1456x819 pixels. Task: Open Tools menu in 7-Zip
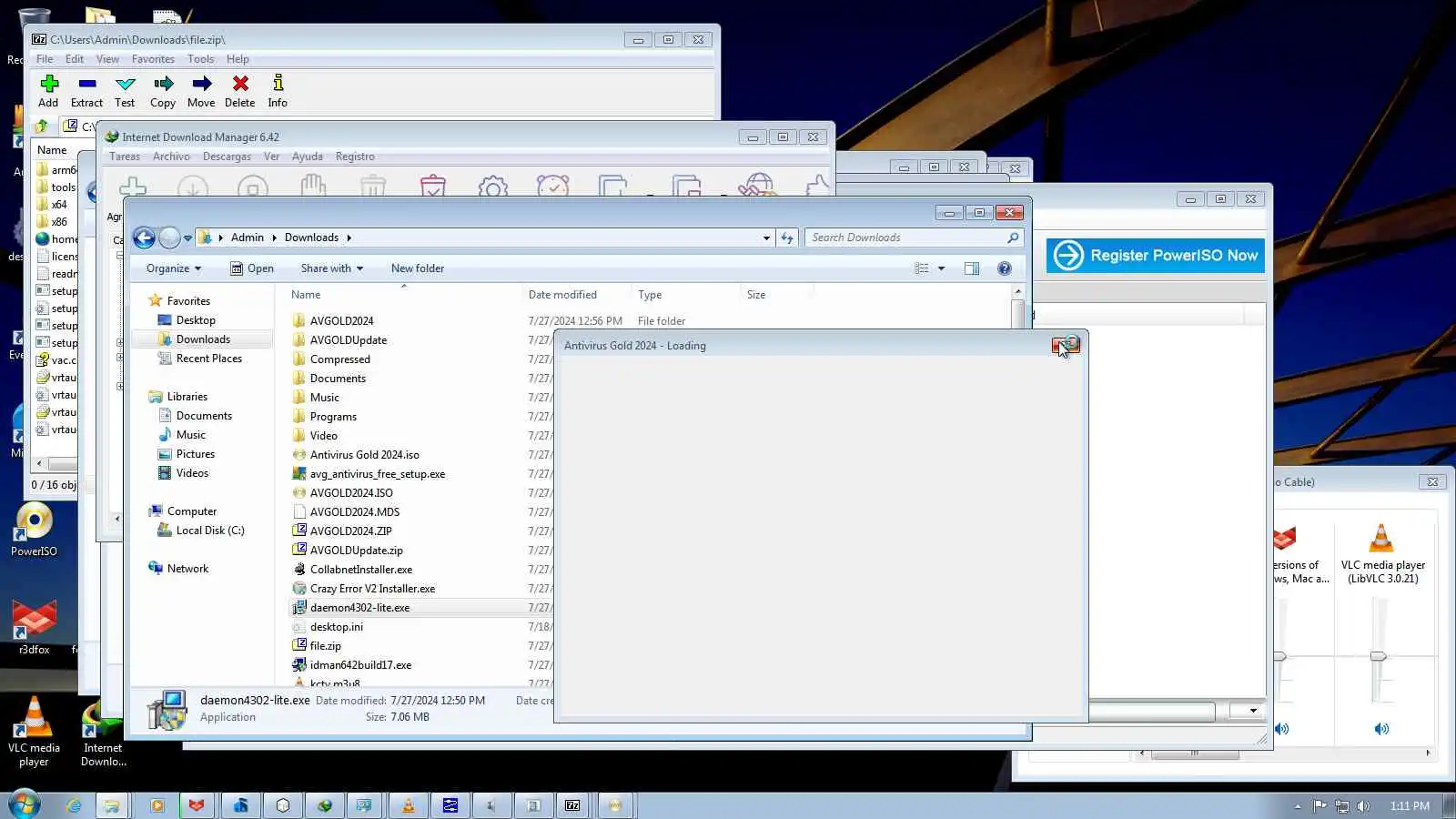(200, 59)
